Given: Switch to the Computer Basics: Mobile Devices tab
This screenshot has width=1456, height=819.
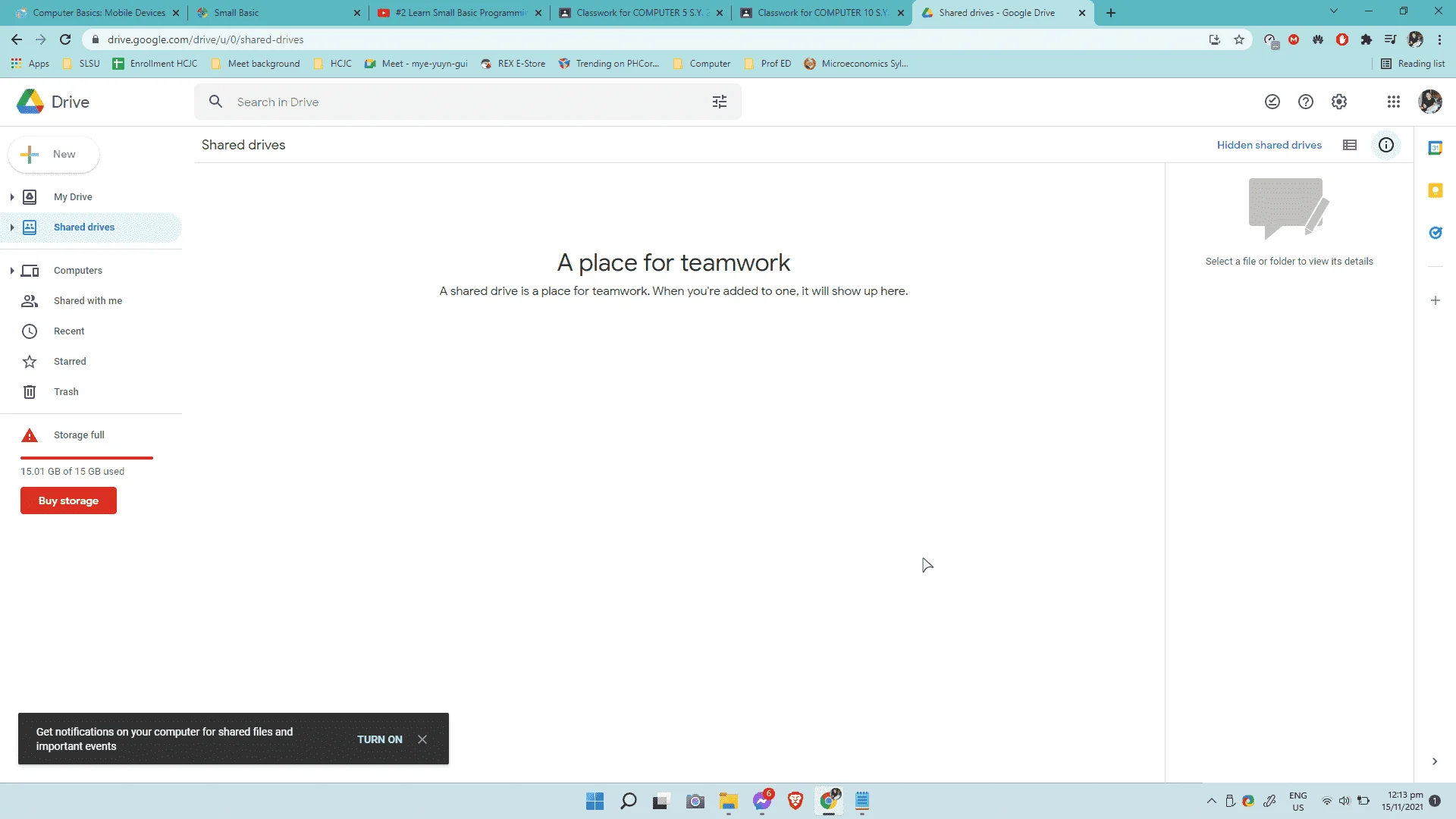Looking at the screenshot, I should 99,13.
